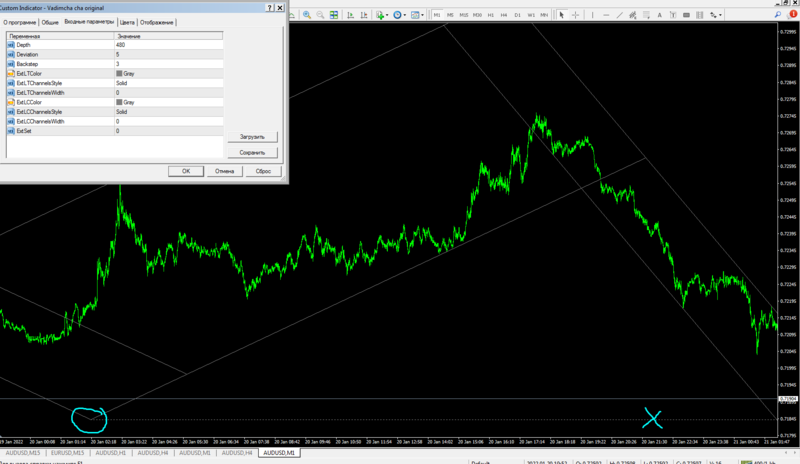
Task: Switch to M5 timeframe button
Action: pyautogui.click(x=450, y=15)
